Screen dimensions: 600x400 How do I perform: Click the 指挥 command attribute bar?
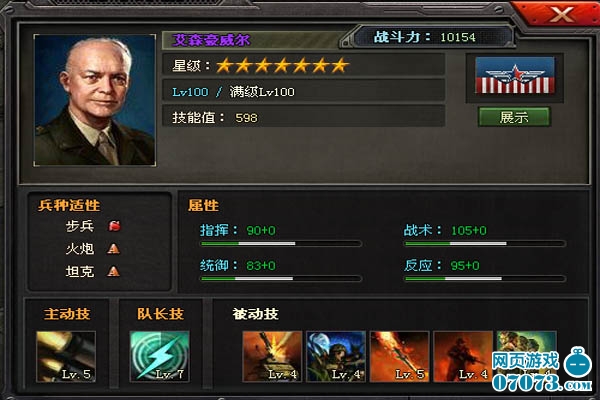coord(281,243)
